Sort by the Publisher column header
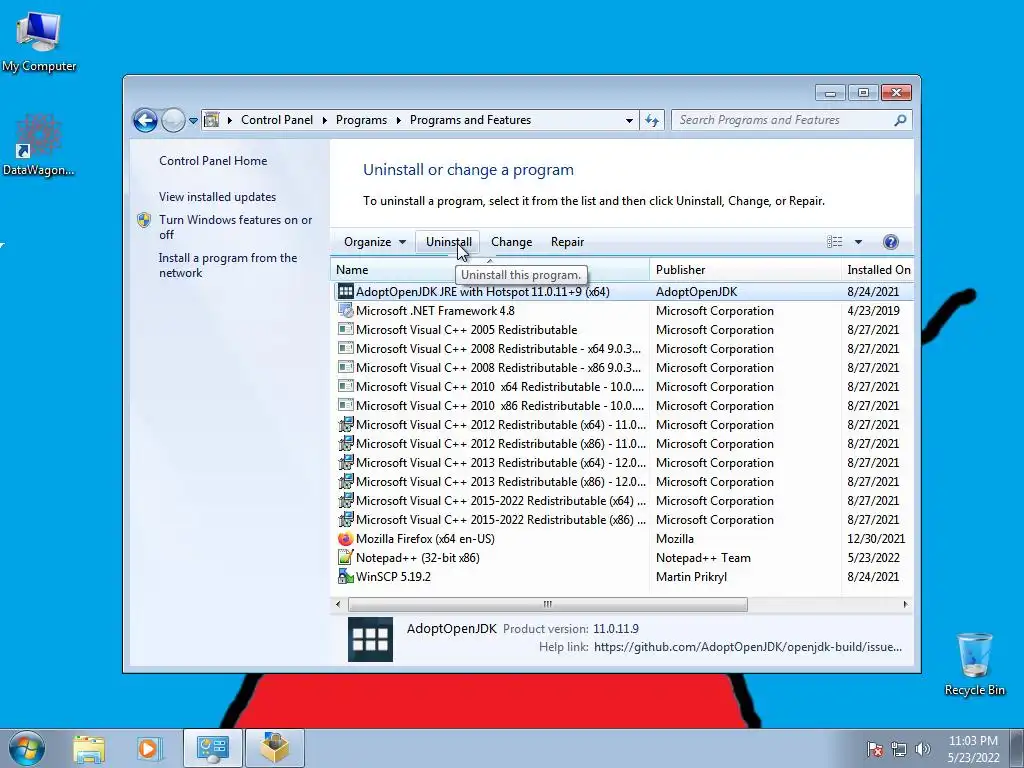Screen dimensions: 1024x768 (x=745, y=270)
